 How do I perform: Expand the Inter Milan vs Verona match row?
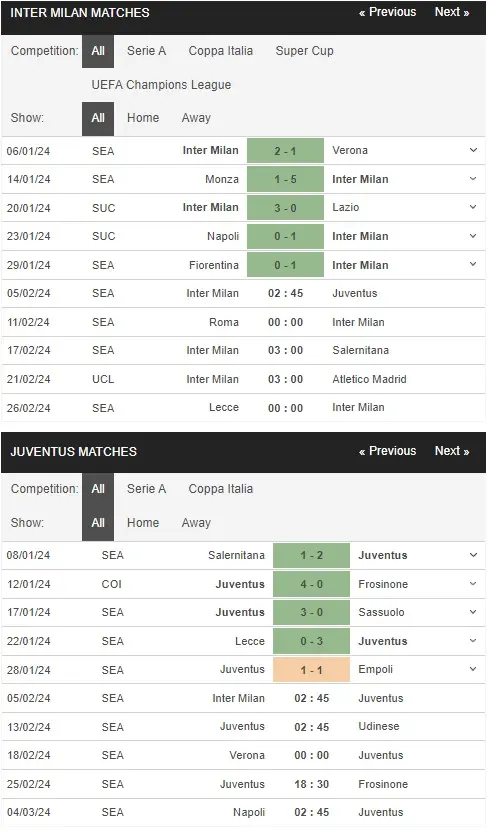(473, 150)
